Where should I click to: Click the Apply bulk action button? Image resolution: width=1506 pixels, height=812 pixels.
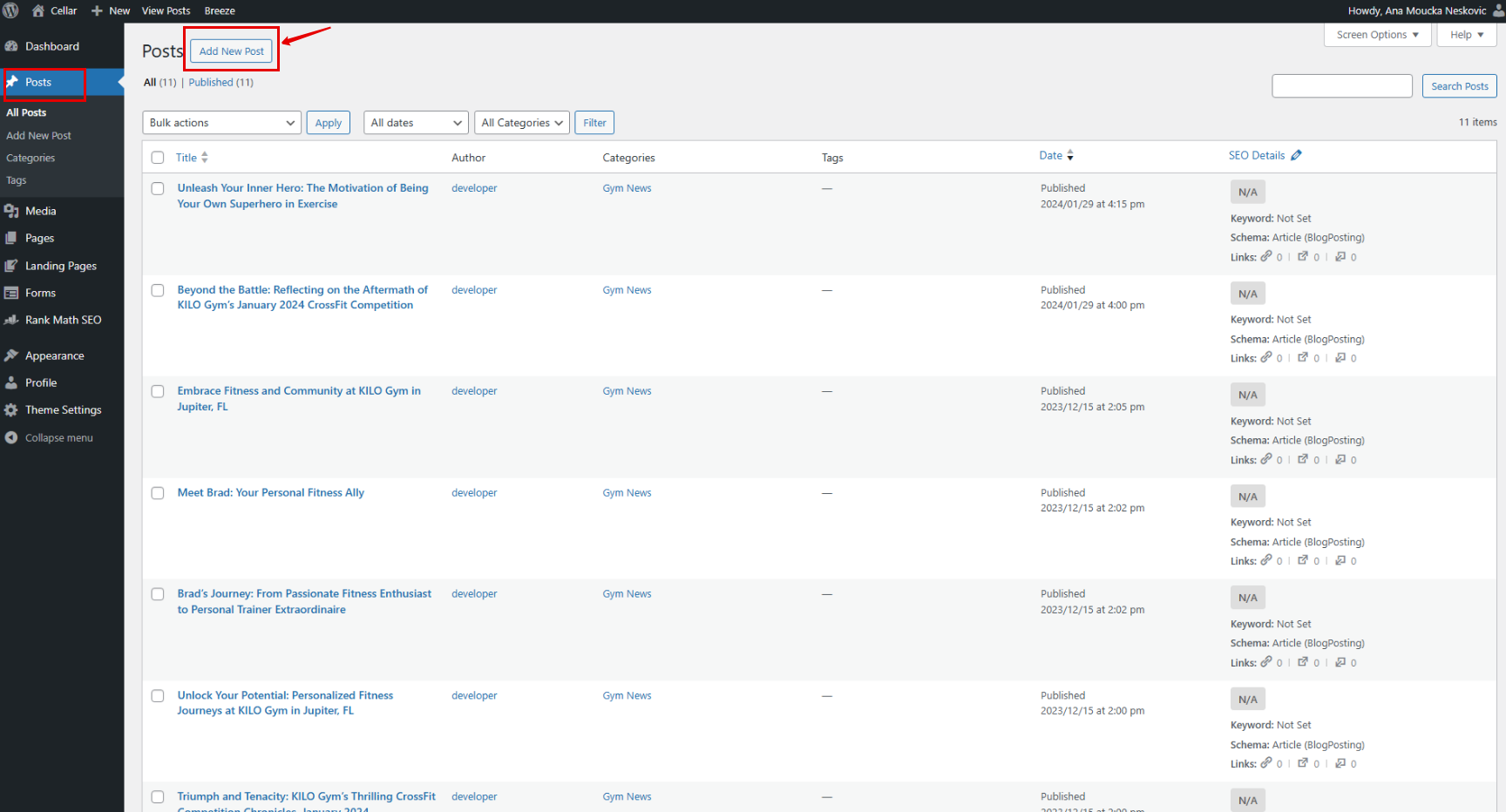click(329, 123)
